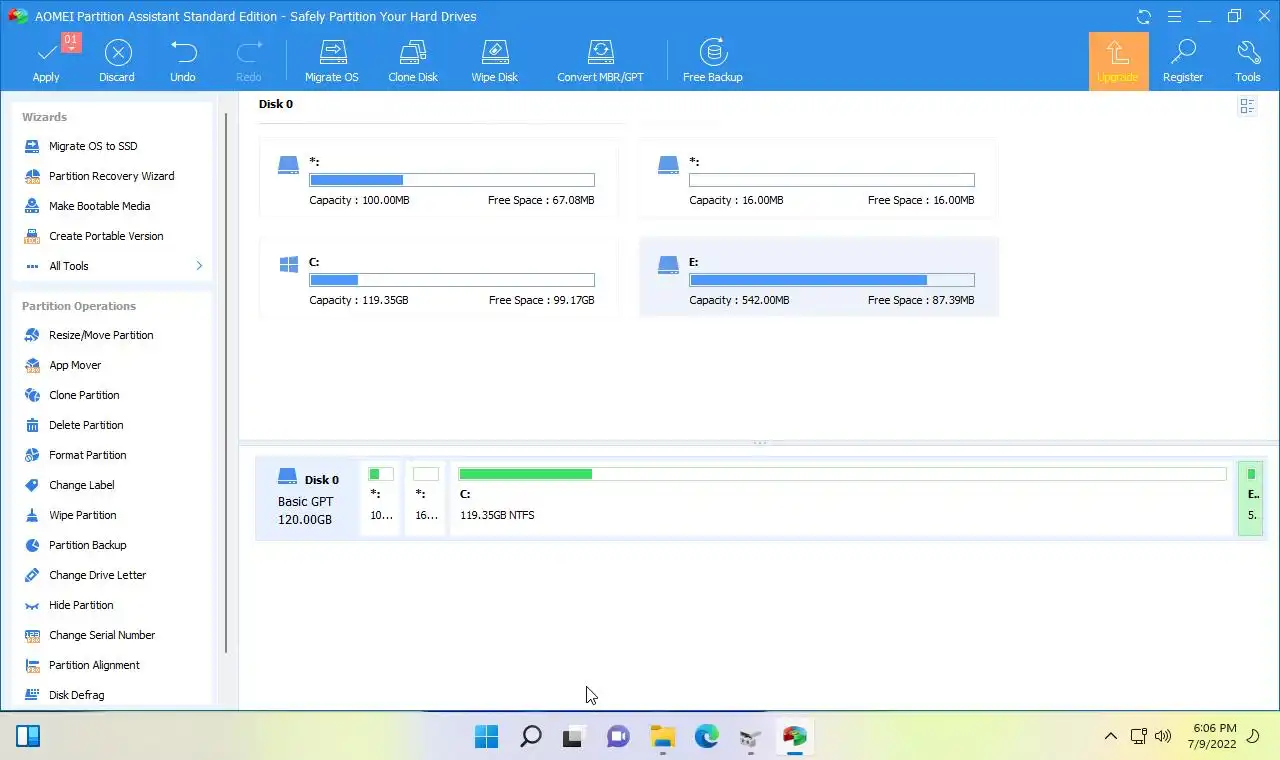1280x760 pixels.
Task: Switch the partition view layout icon
Action: 1247,106
